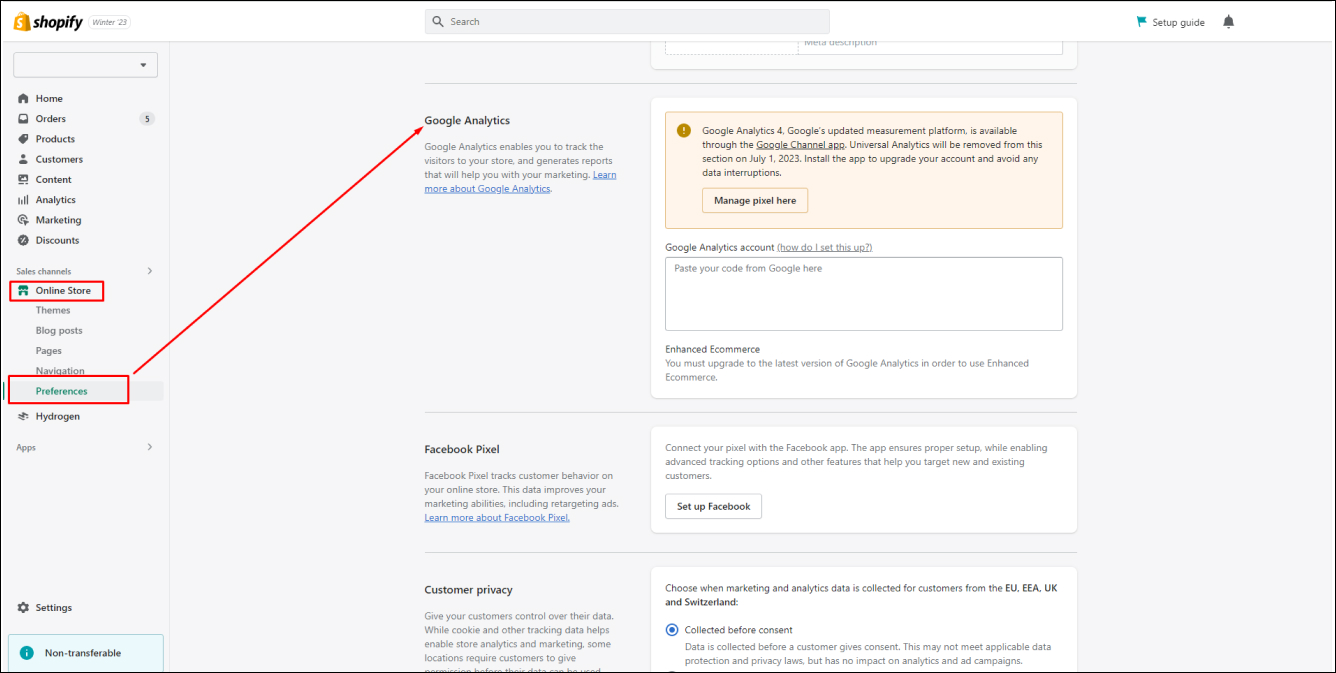Click the Orders inbox icon
The width and height of the screenshot is (1336, 673).
(23, 119)
